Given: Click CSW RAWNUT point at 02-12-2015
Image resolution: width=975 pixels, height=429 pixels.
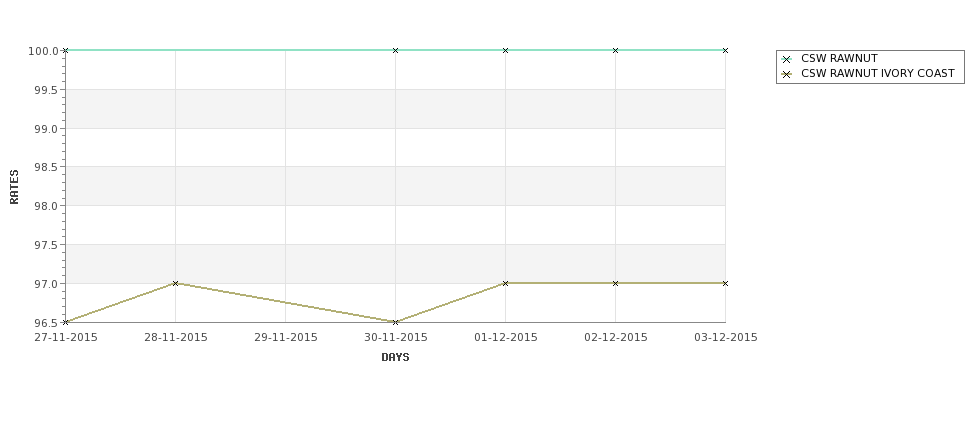Looking at the screenshot, I should [x=616, y=50].
